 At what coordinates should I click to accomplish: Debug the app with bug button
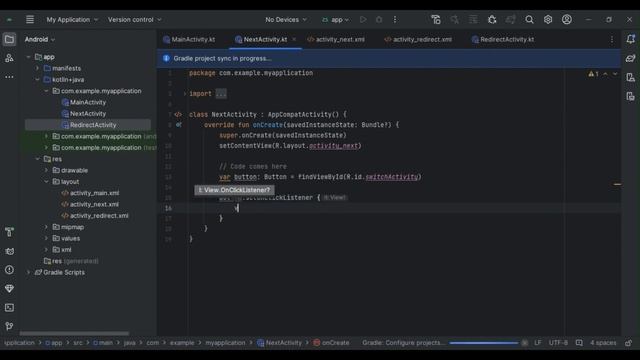379,20
